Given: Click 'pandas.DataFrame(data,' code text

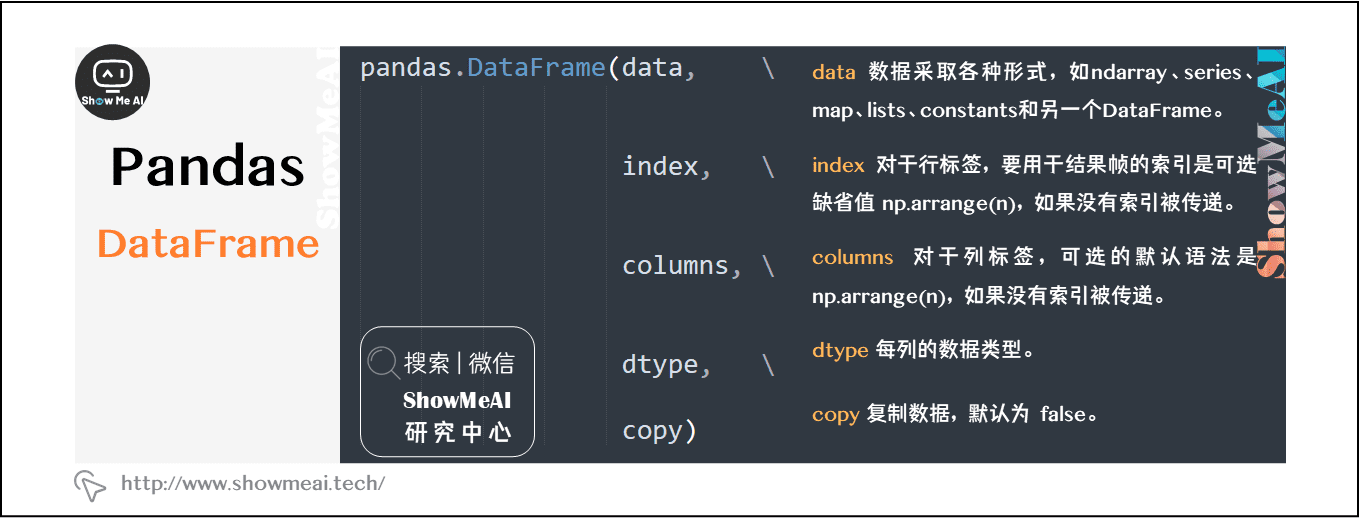Looking at the screenshot, I should (x=527, y=69).
